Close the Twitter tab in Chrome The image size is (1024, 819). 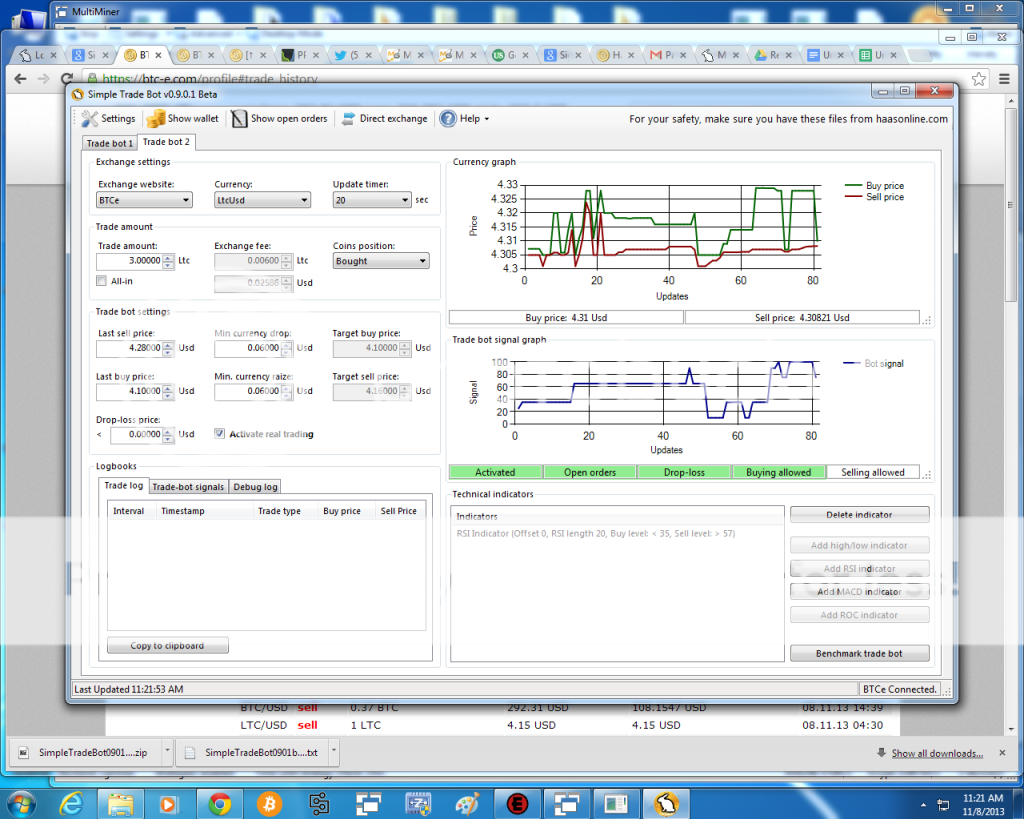[x=369, y=56]
